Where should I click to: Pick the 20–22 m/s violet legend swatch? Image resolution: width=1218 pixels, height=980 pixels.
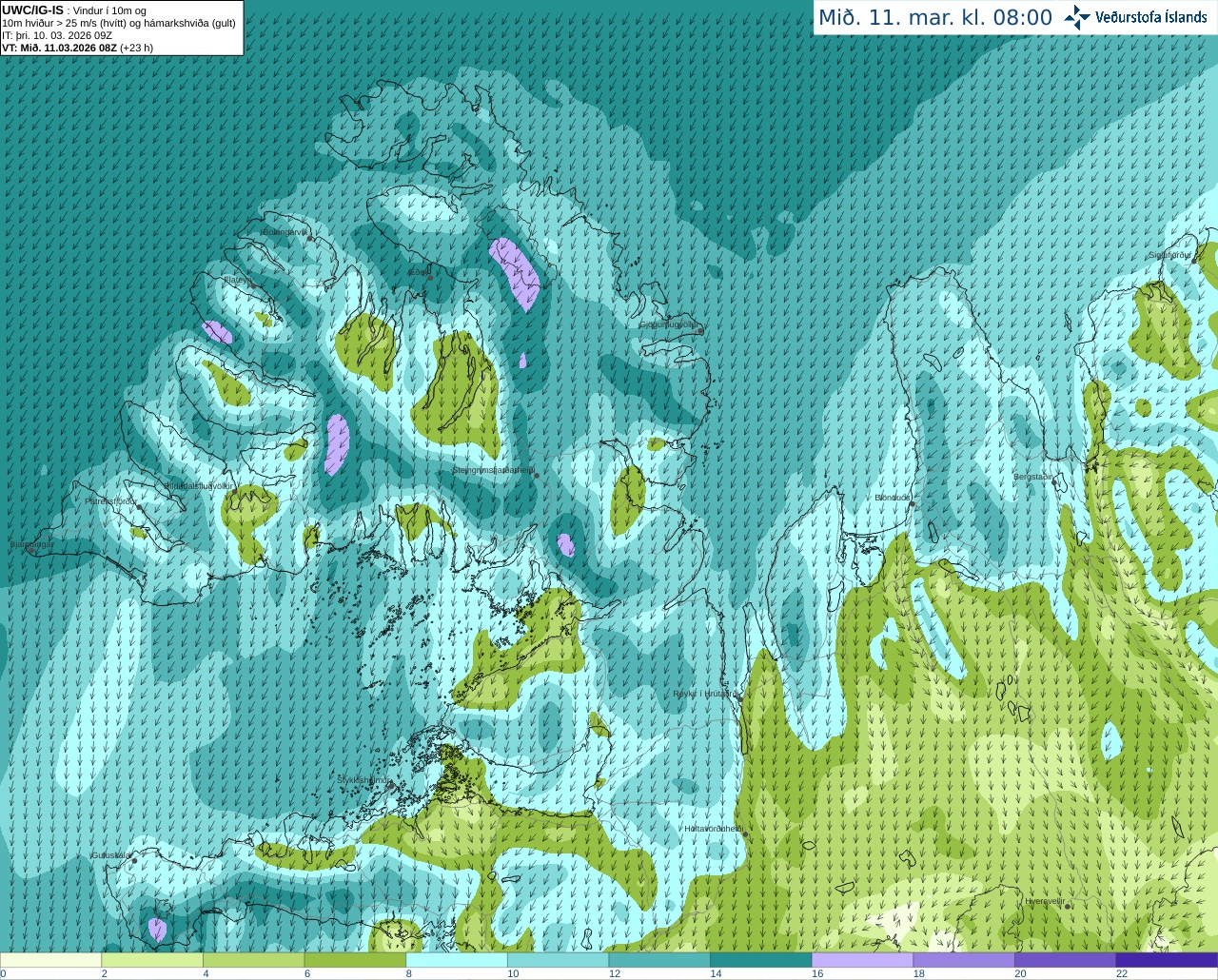(x=1066, y=960)
